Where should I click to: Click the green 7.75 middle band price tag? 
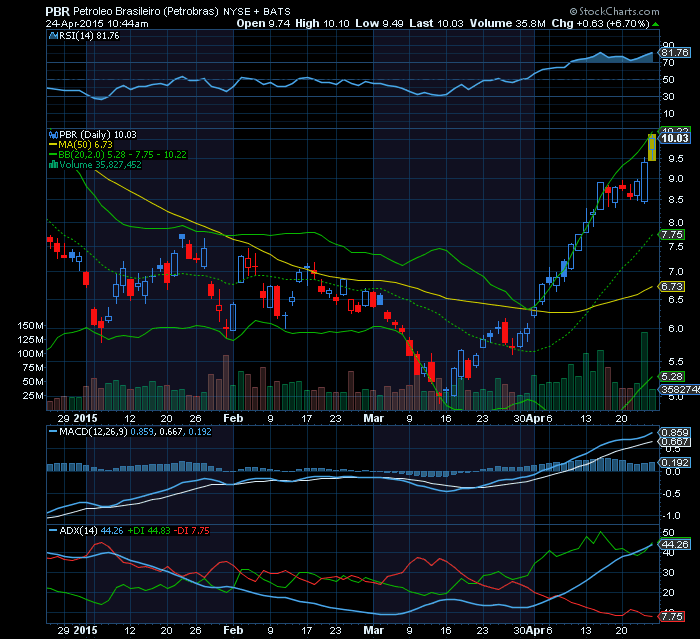click(672, 235)
